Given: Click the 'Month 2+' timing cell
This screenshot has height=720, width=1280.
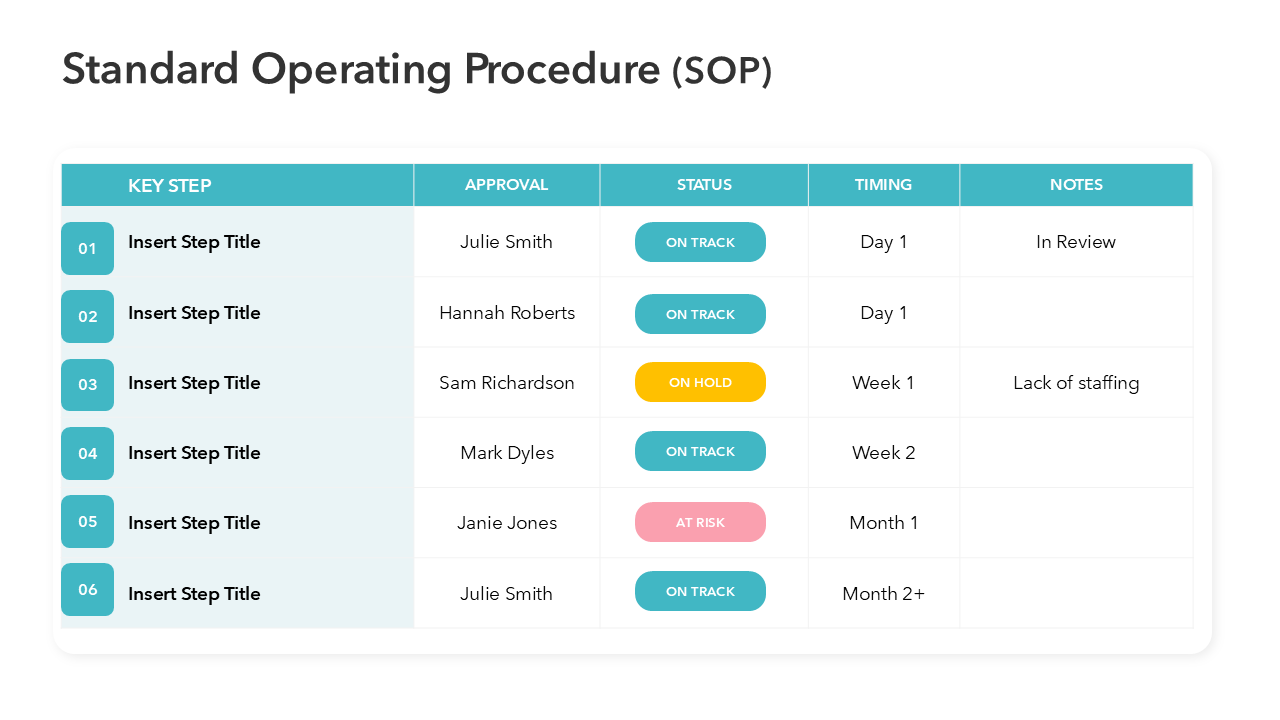Looking at the screenshot, I should pyautogui.click(x=883, y=593).
